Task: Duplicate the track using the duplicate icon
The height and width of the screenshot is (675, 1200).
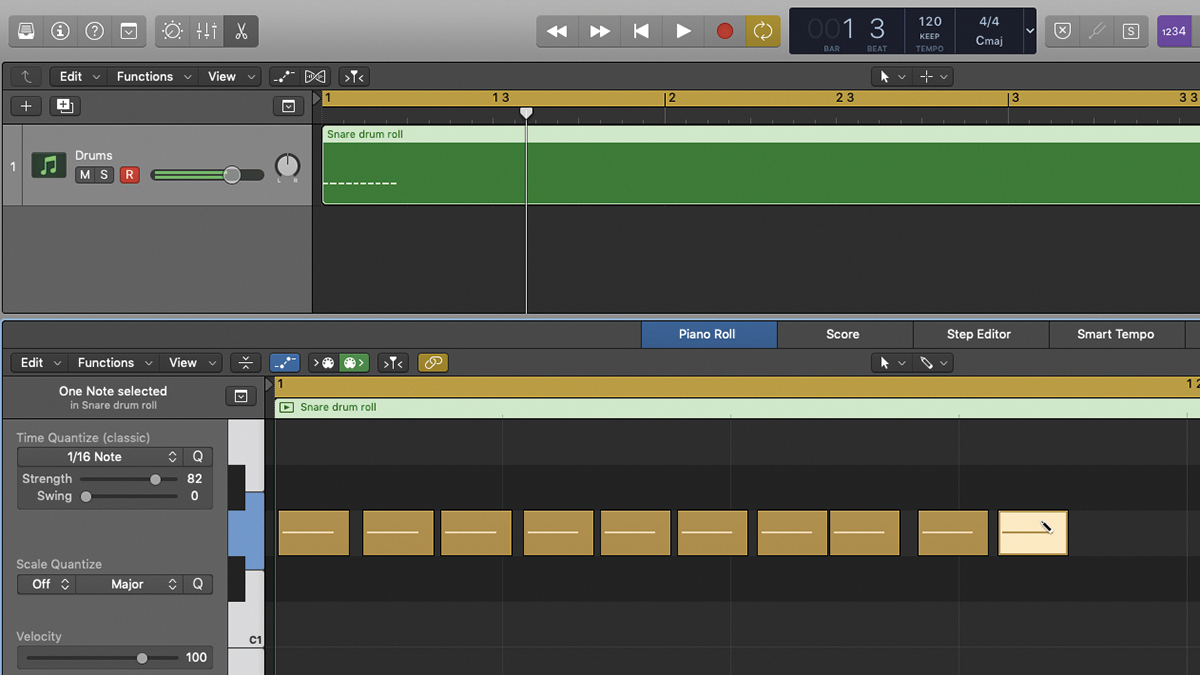Action: tap(65, 106)
